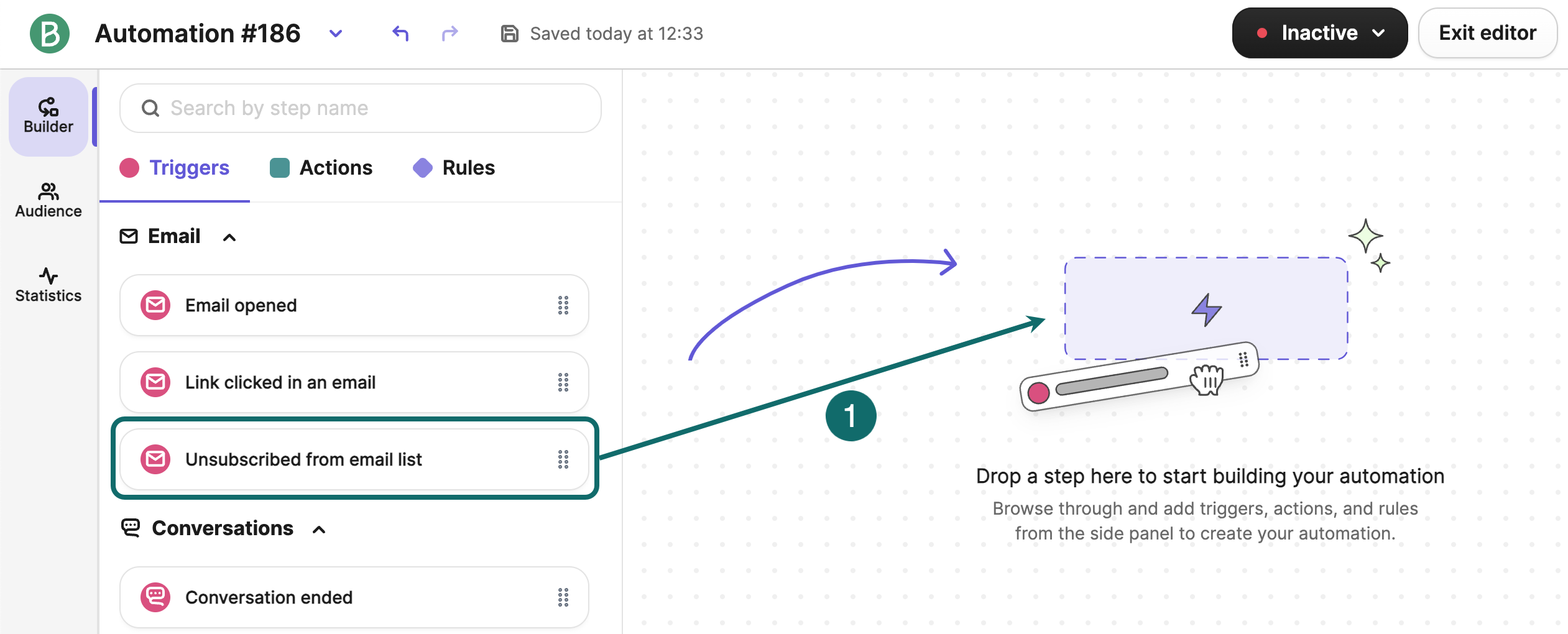
Task: Click the redo arrow icon
Action: coord(450,34)
